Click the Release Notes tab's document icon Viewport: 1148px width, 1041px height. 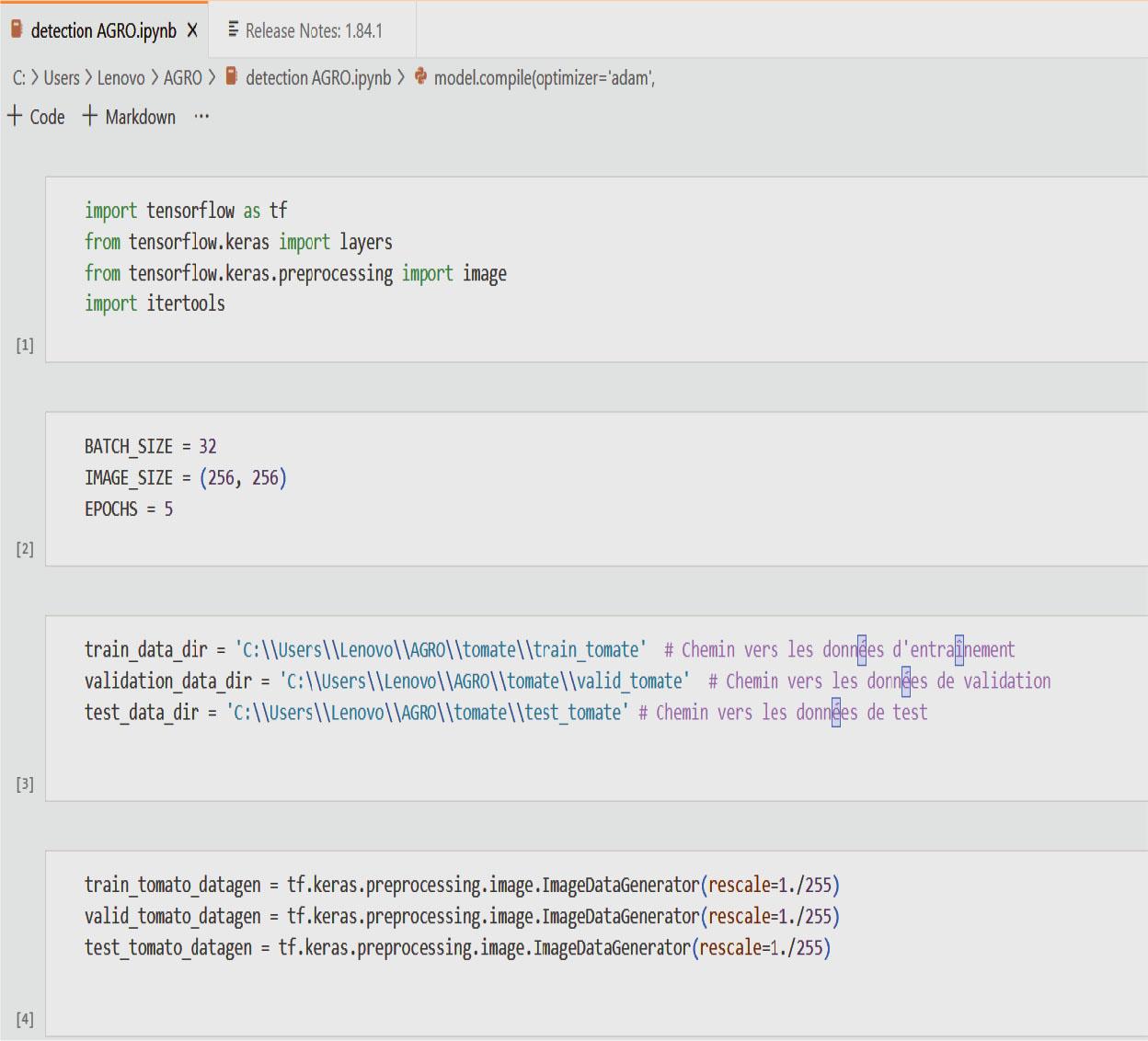234,29
